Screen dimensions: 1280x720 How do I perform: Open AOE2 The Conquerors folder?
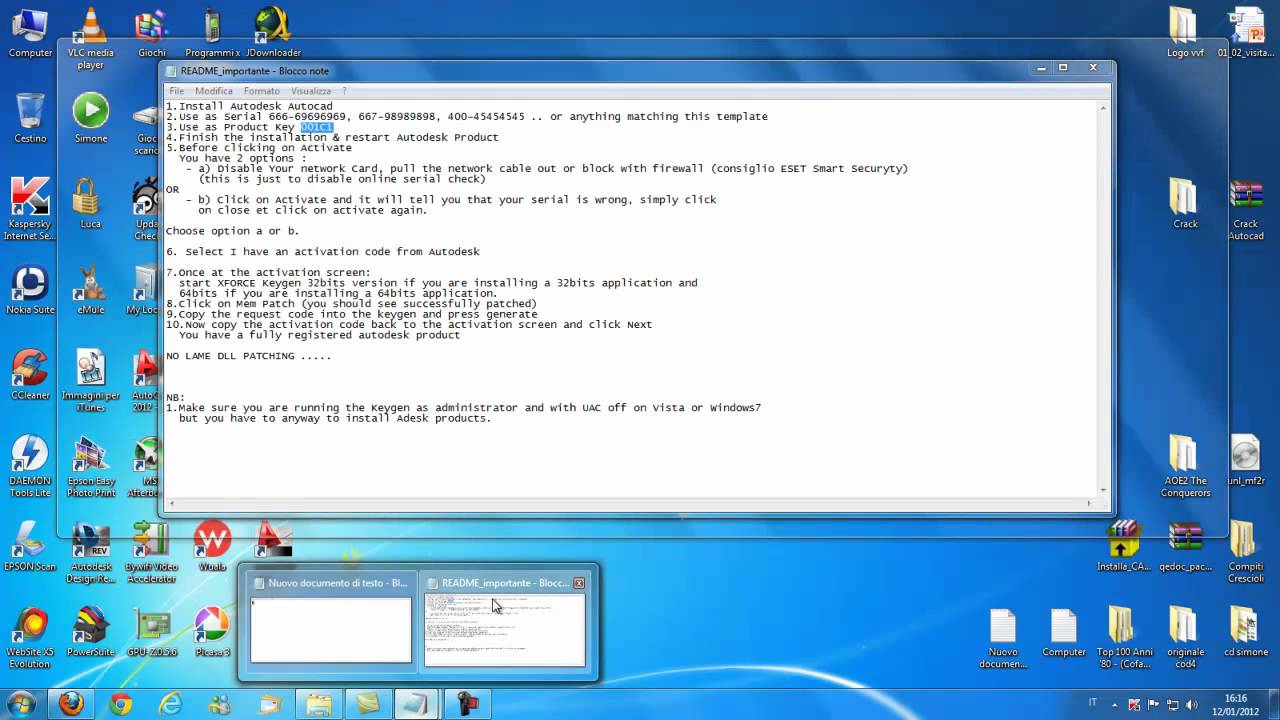1185,467
